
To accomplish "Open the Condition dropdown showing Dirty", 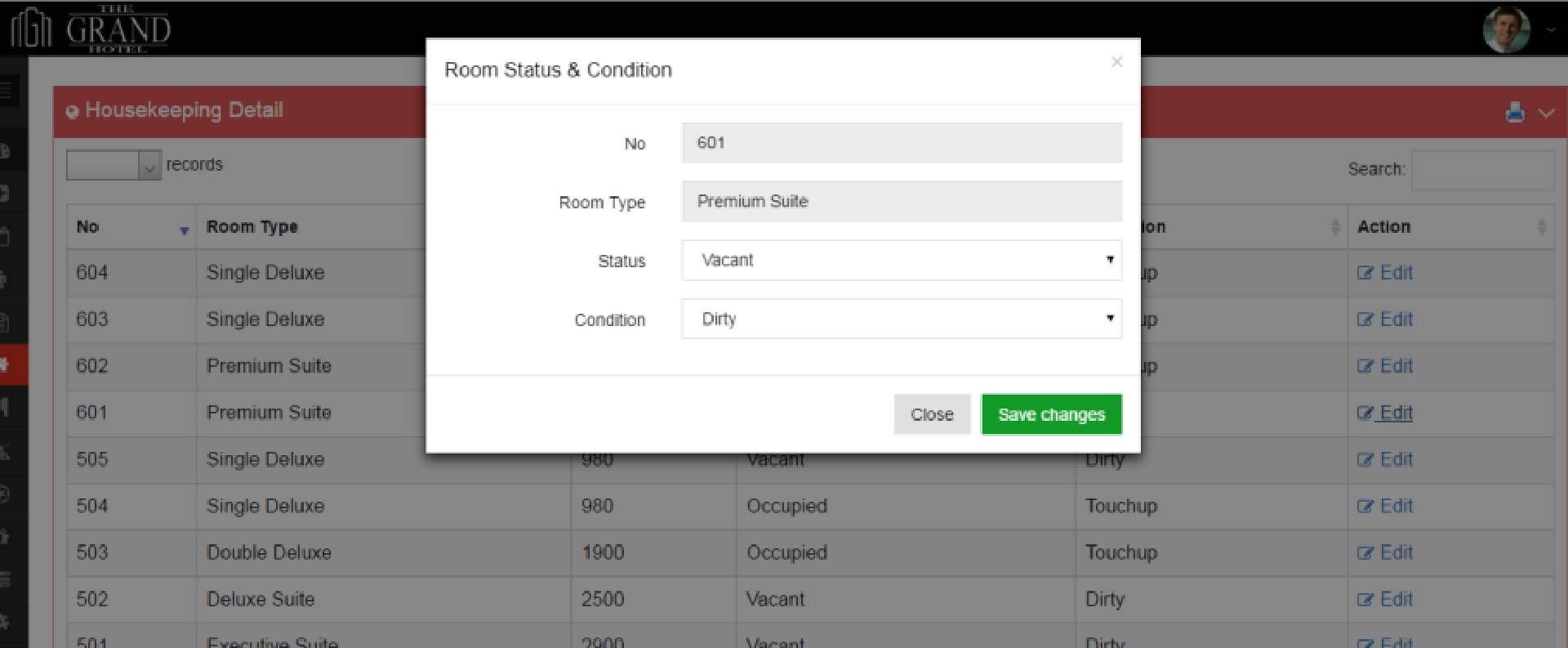I will click(902, 319).
